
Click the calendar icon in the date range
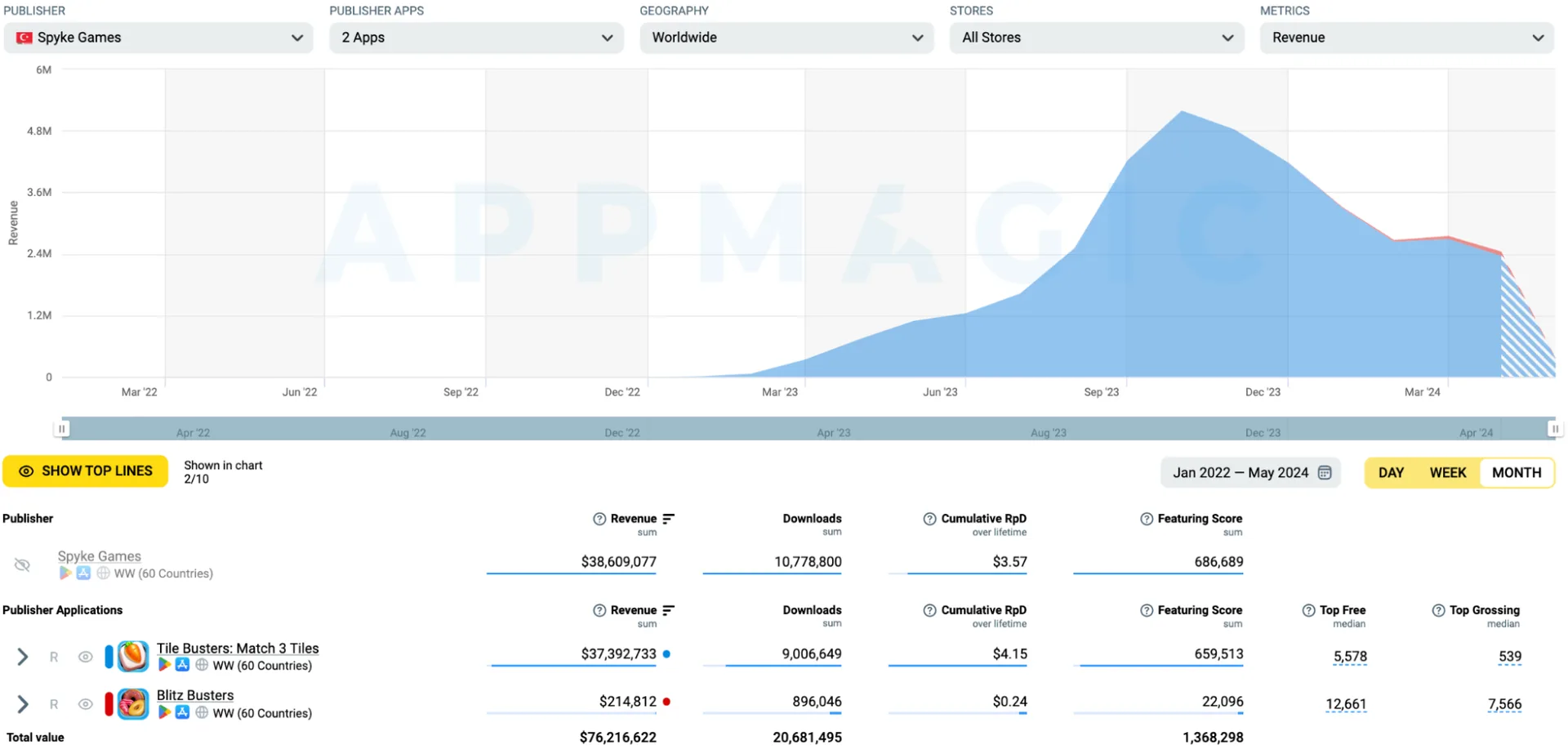1325,473
